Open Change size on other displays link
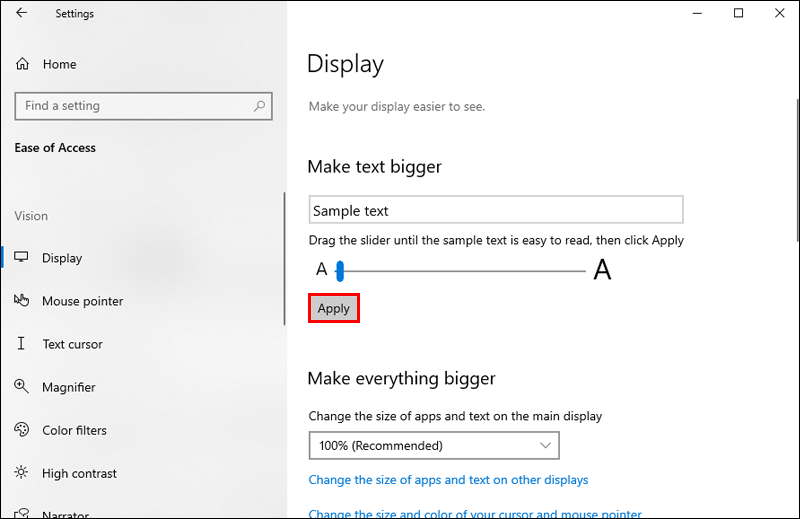The height and width of the screenshot is (519, 800). pos(448,480)
